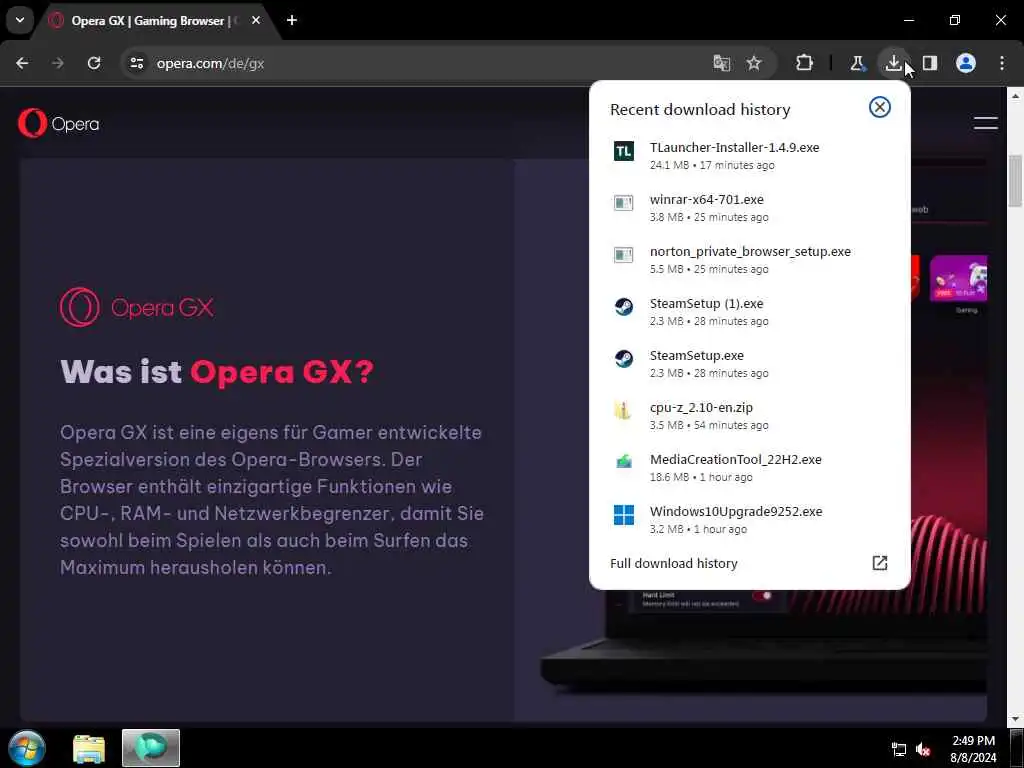Bookmark this page with the star icon
Viewport: 1024px width, 768px height.
(x=754, y=63)
